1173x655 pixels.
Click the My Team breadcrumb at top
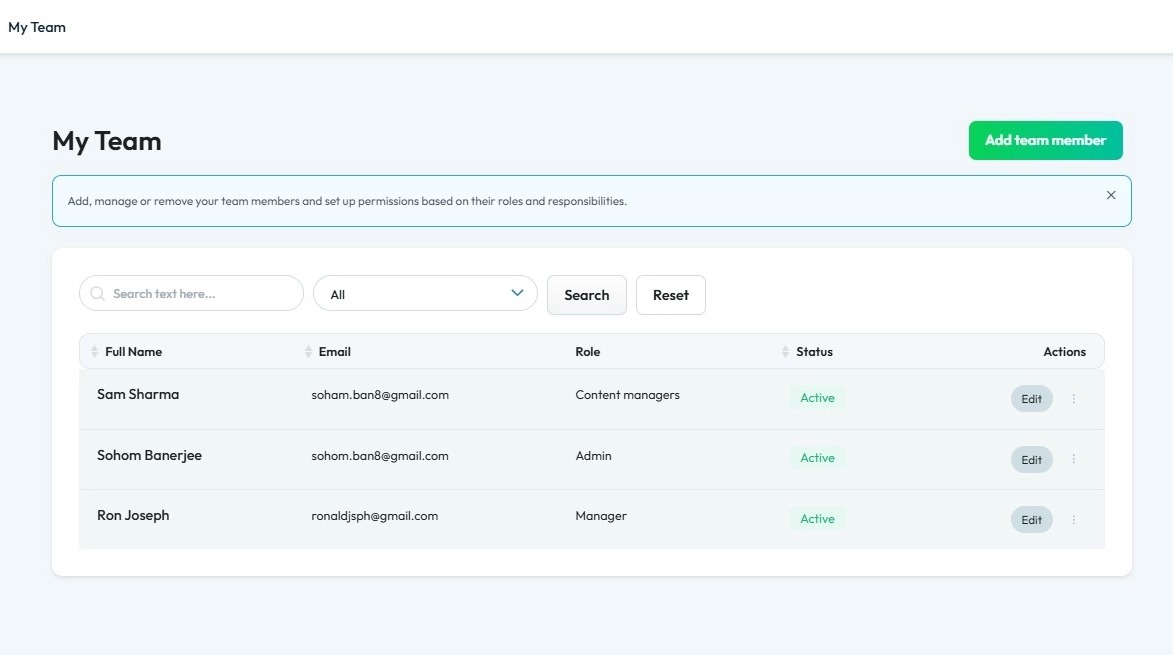(x=37, y=27)
